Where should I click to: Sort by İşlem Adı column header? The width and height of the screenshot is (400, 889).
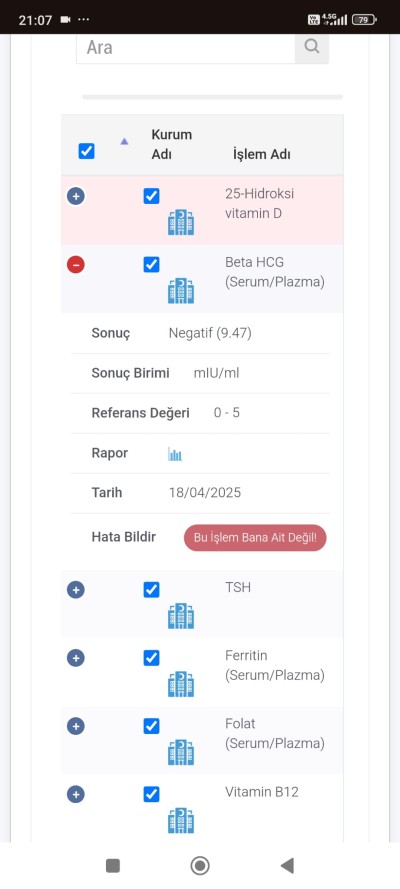coord(261,154)
